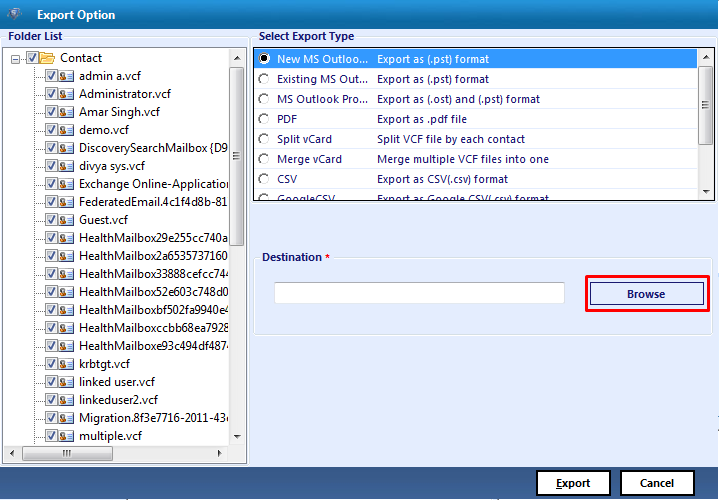
Task: Click contact card icon beside multiple.vcf
Action: click(66, 435)
